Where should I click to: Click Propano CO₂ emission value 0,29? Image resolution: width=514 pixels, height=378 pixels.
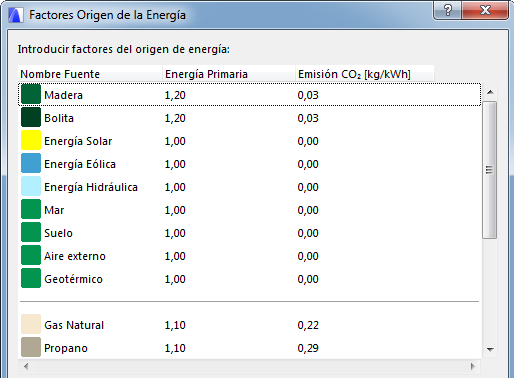pos(308,348)
